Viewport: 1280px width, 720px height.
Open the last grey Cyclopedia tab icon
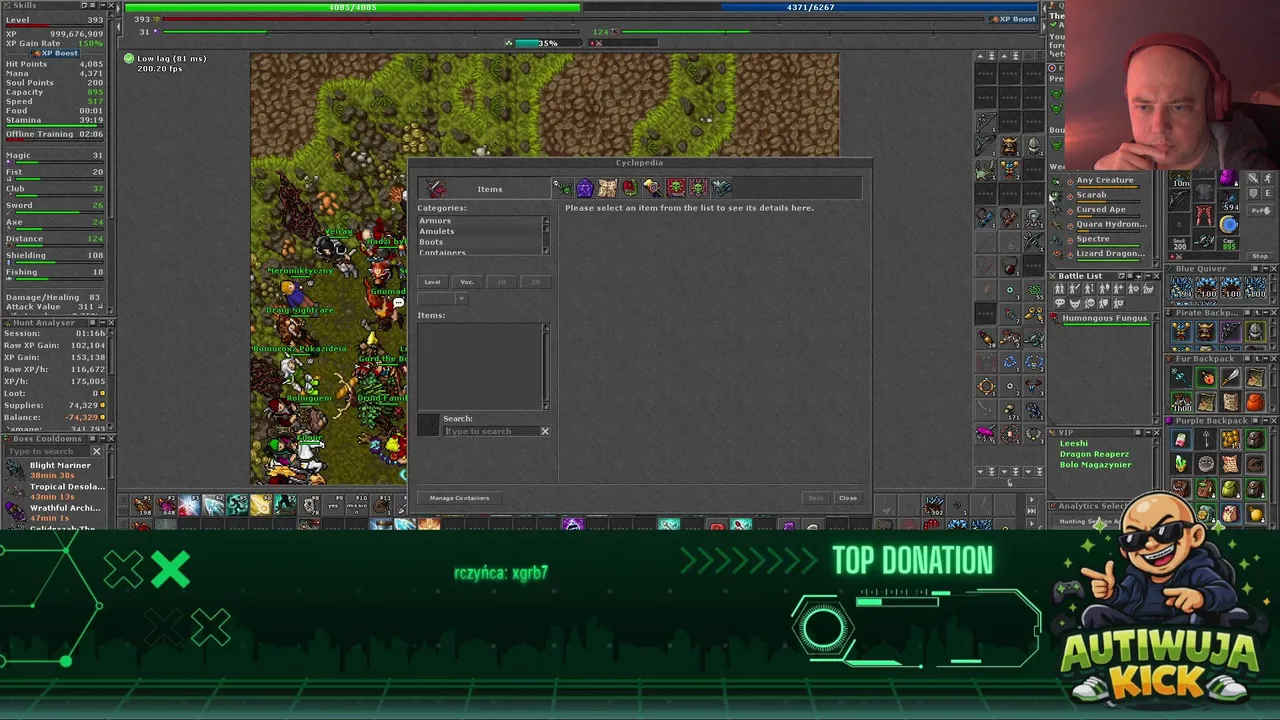click(x=721, y=187)
